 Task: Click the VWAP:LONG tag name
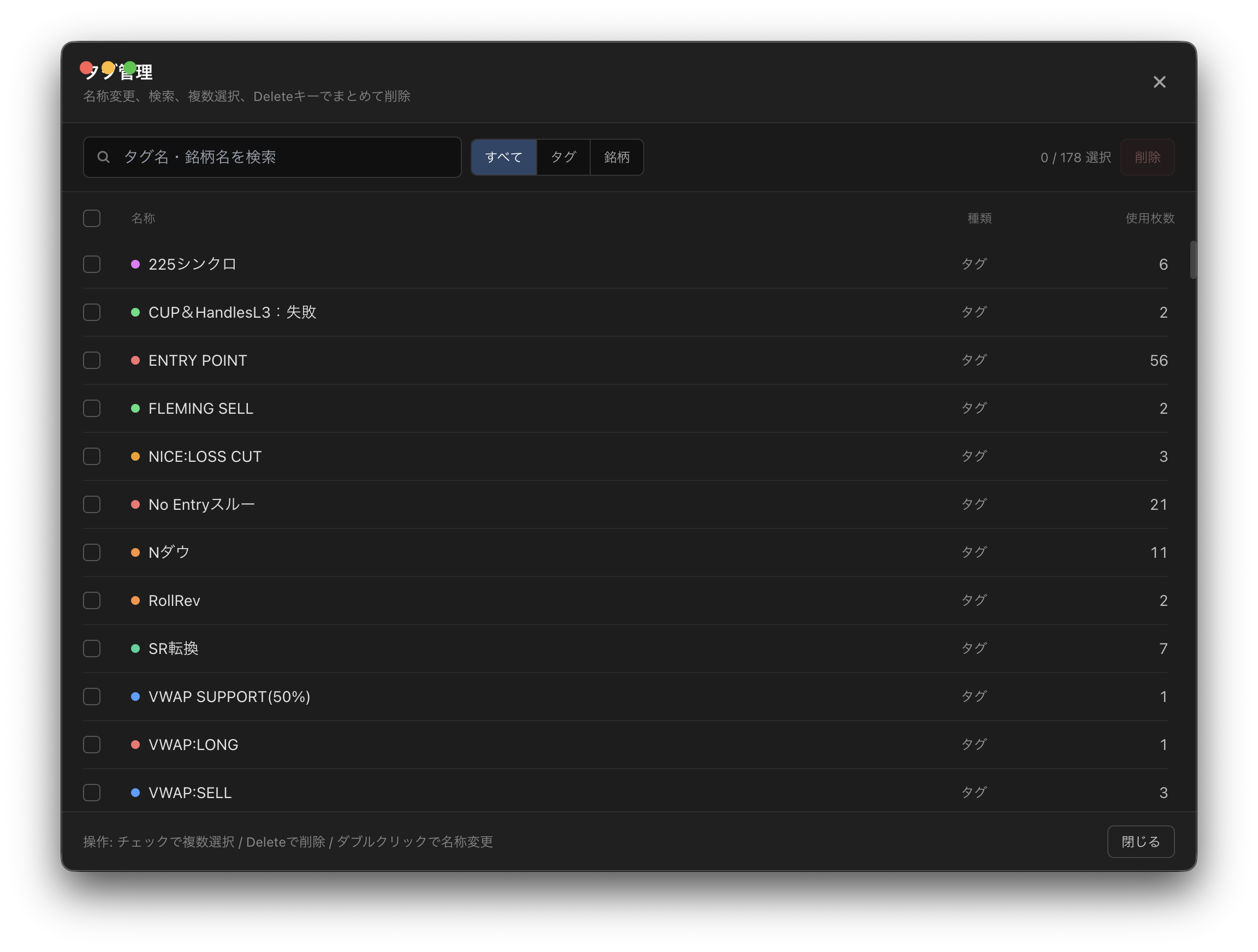(193, 745)
